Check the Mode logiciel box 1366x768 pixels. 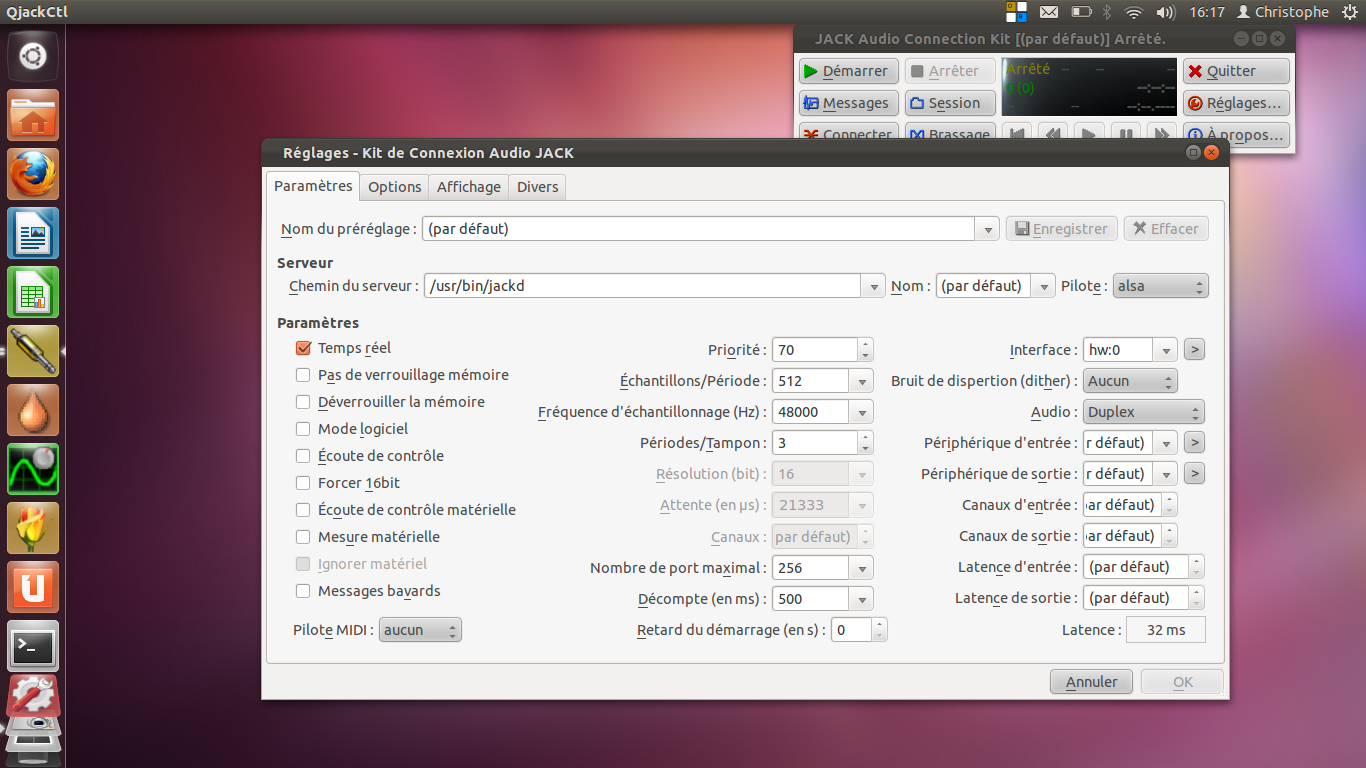(x=302, y=428)
